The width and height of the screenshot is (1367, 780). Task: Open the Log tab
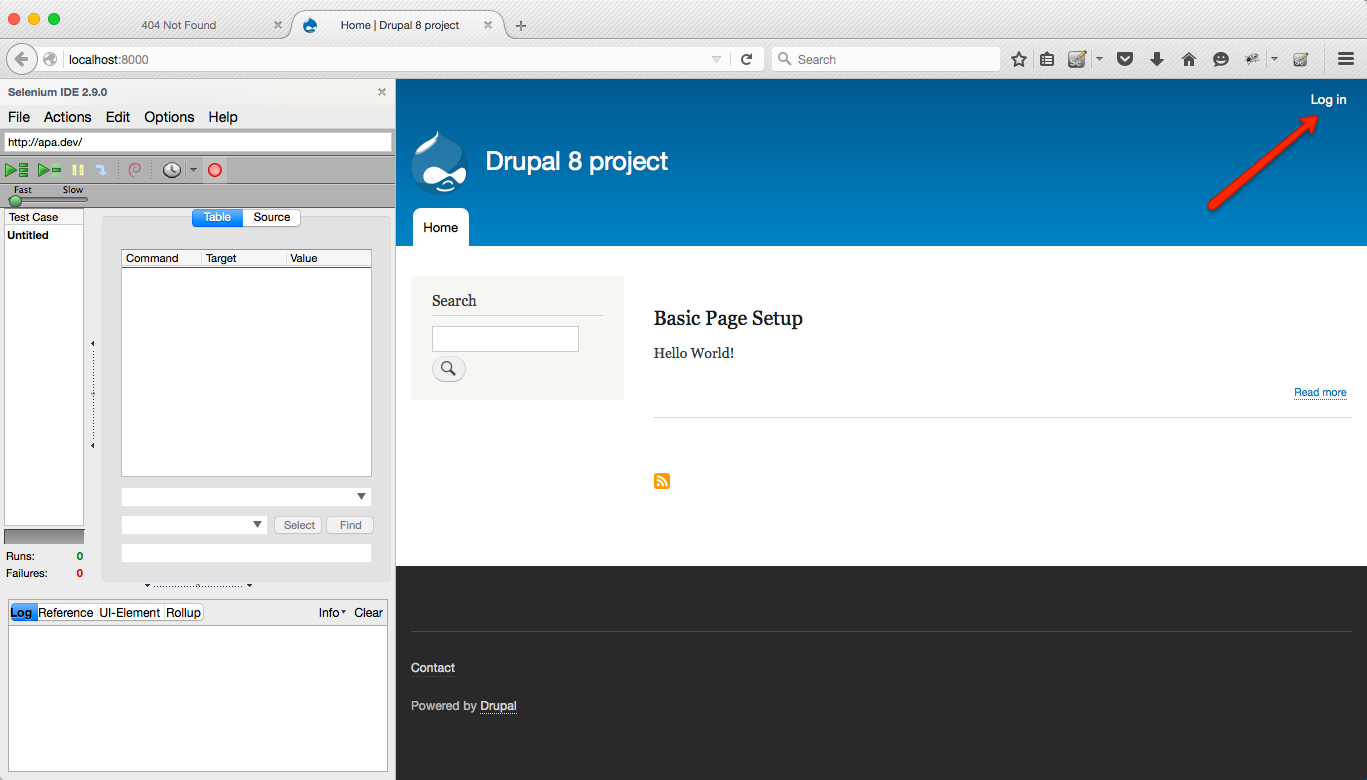[22, 612]
